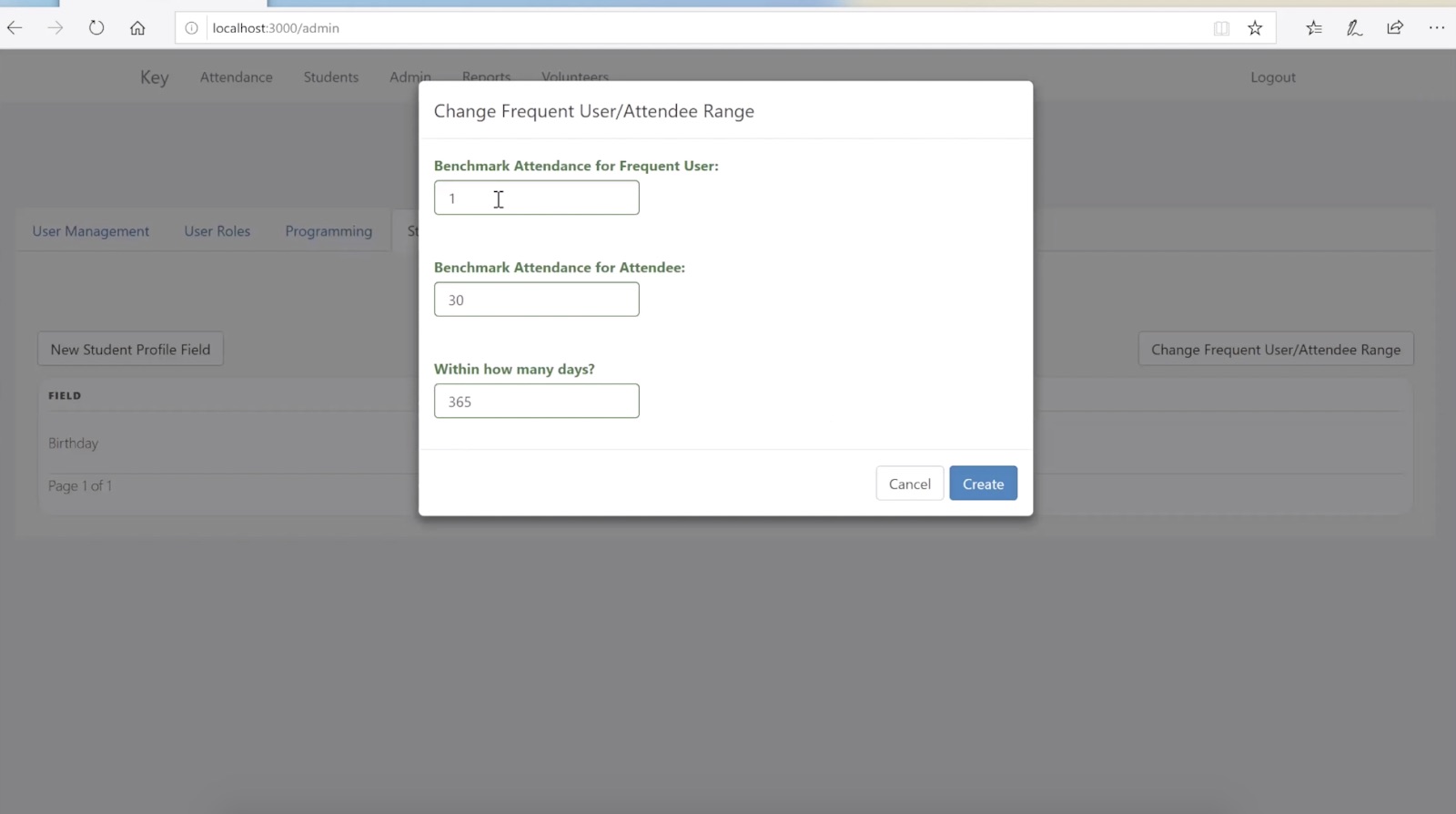The width and height of the screenshot is (1456, 814).
Task: Cancel the range change dialog
Action: (x=909, y=483)
